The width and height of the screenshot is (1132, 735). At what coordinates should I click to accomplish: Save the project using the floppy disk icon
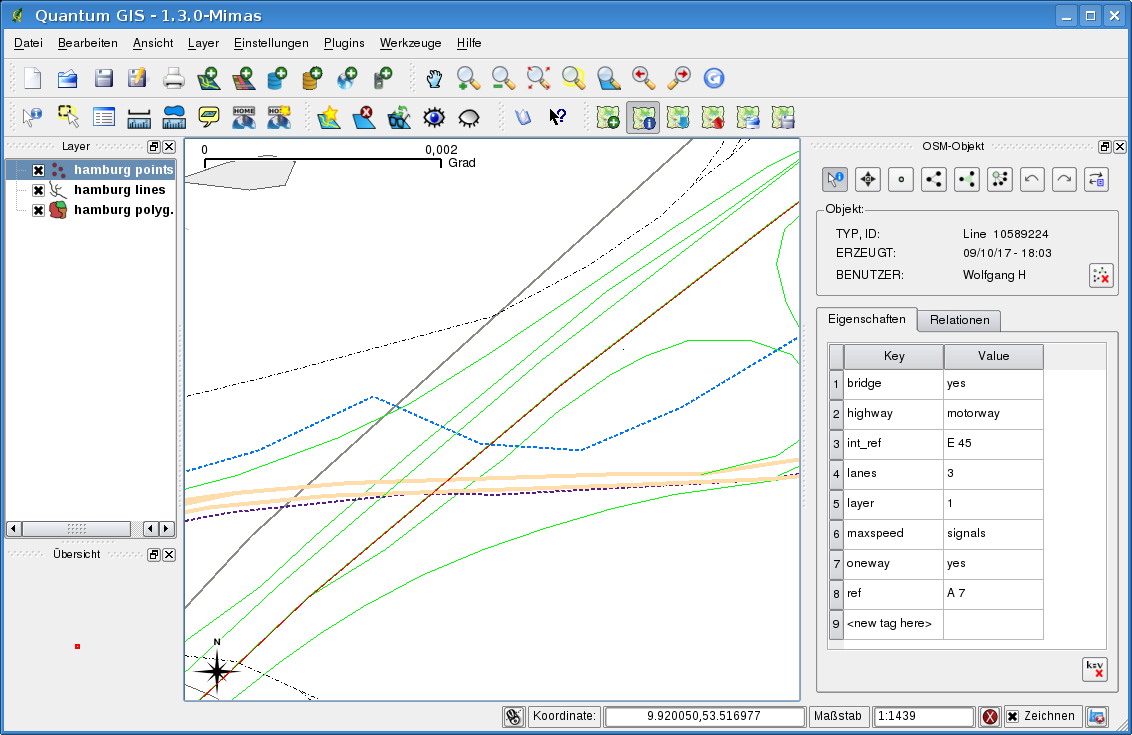coord(103,78)
